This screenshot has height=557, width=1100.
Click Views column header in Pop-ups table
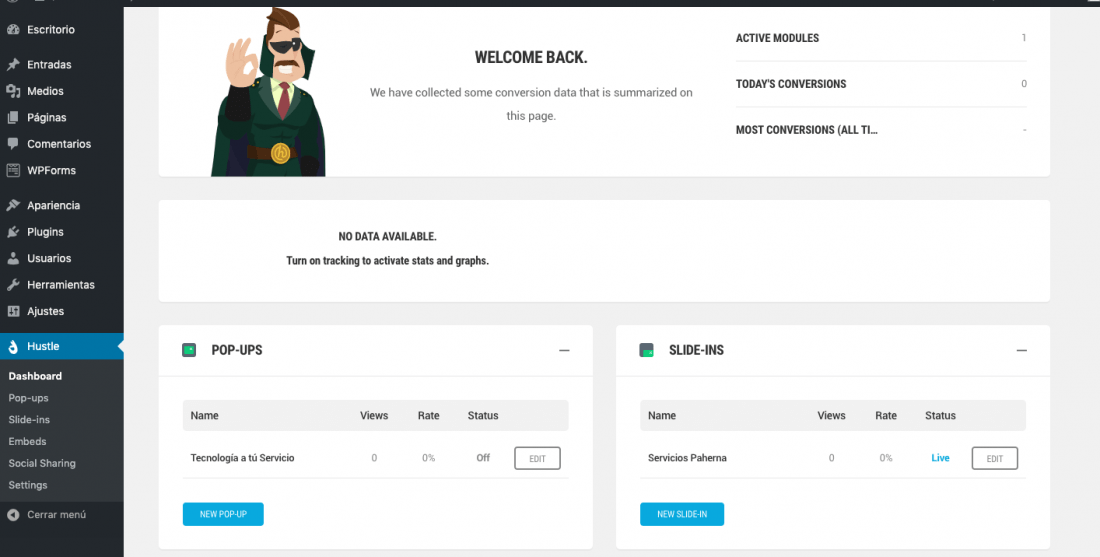click(x=374, y=415)
